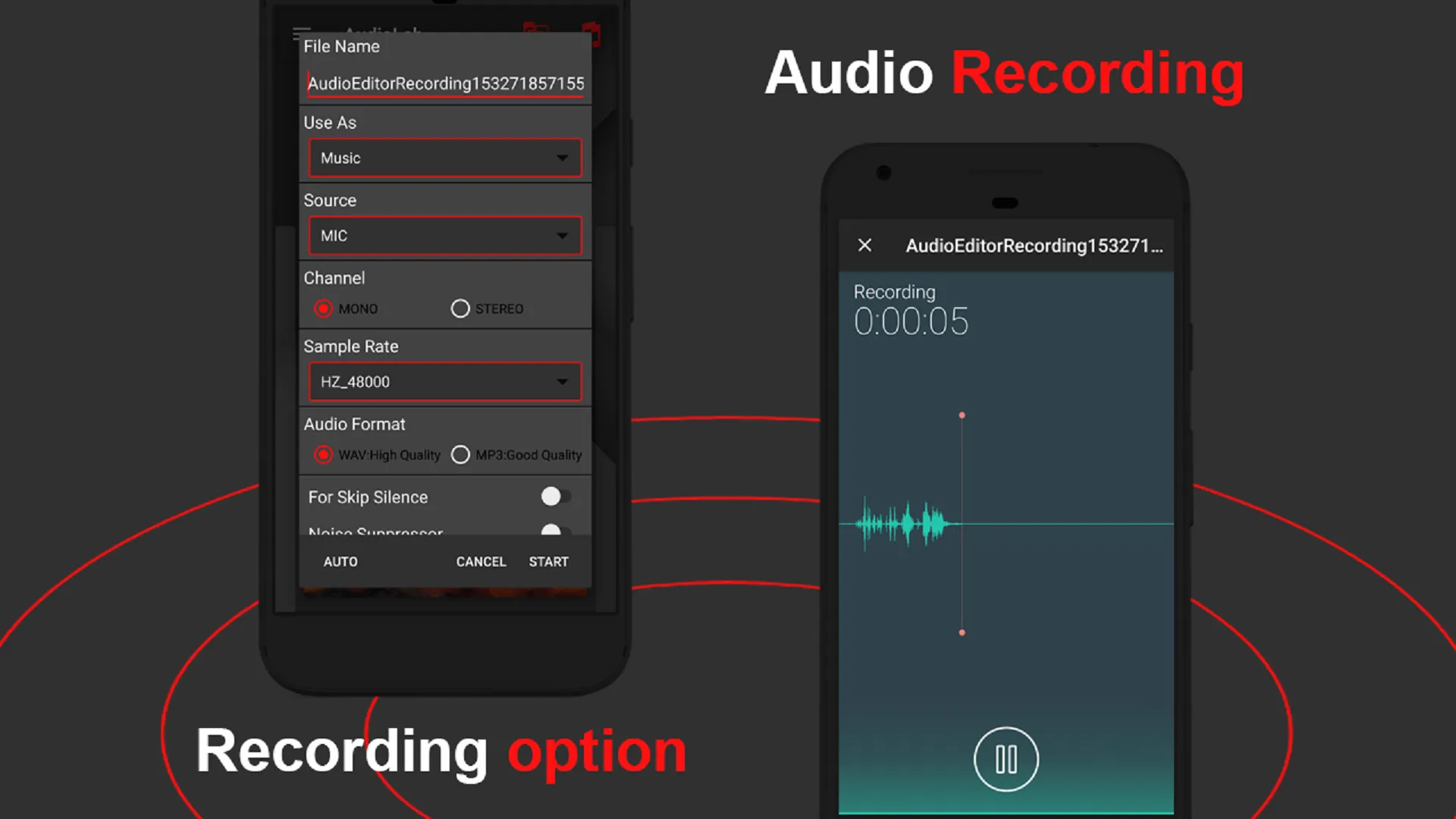This screenshot has width=1456, height=819.
Task: Click the START recording button
Action: click(548, 561)
